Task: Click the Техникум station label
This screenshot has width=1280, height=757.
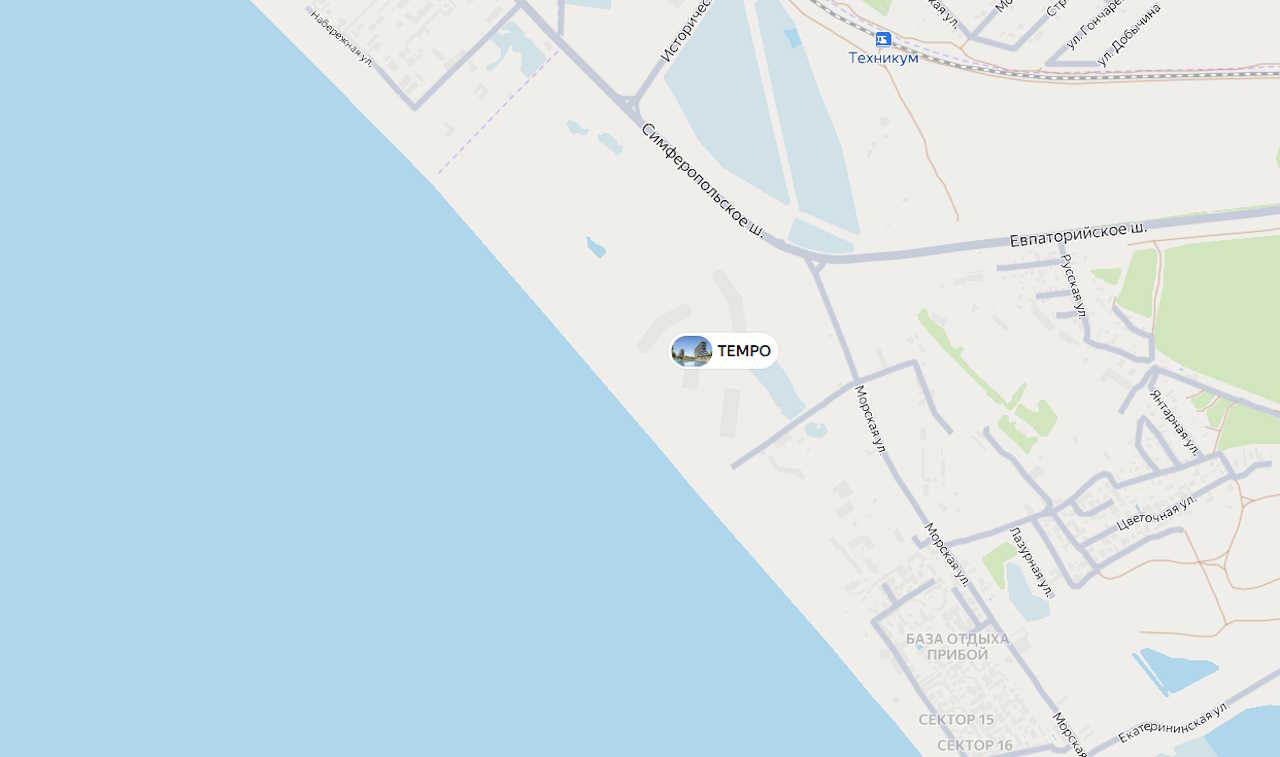Action: click(883, 58)
